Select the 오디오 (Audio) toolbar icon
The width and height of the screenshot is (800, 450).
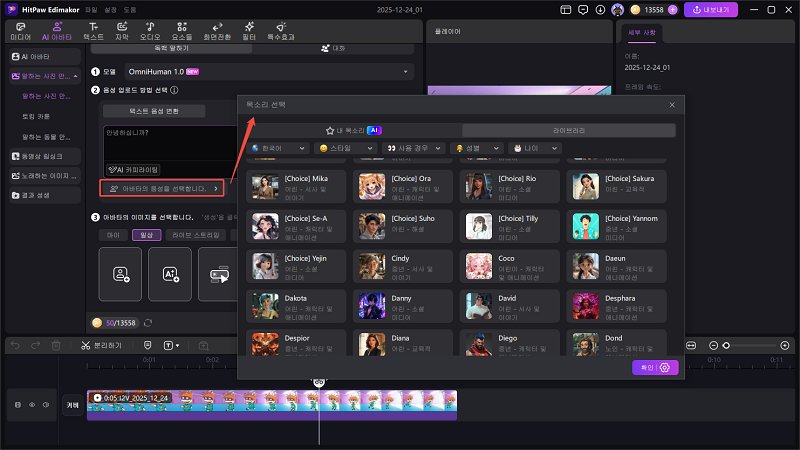(x=149, y=30)
